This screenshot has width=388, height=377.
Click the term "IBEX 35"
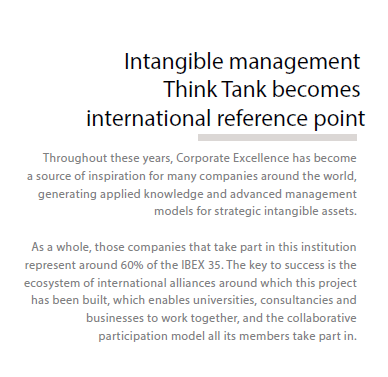(x=201, y=265)
